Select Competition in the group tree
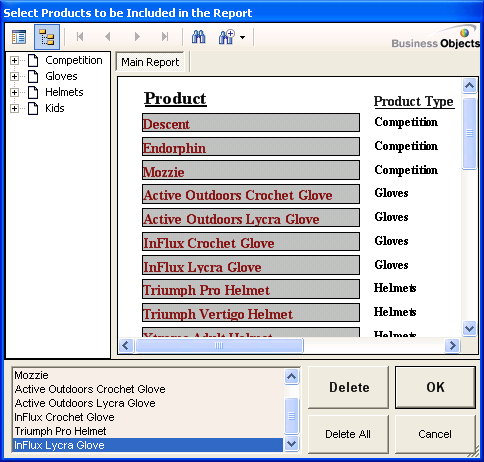 click(74, 60)
